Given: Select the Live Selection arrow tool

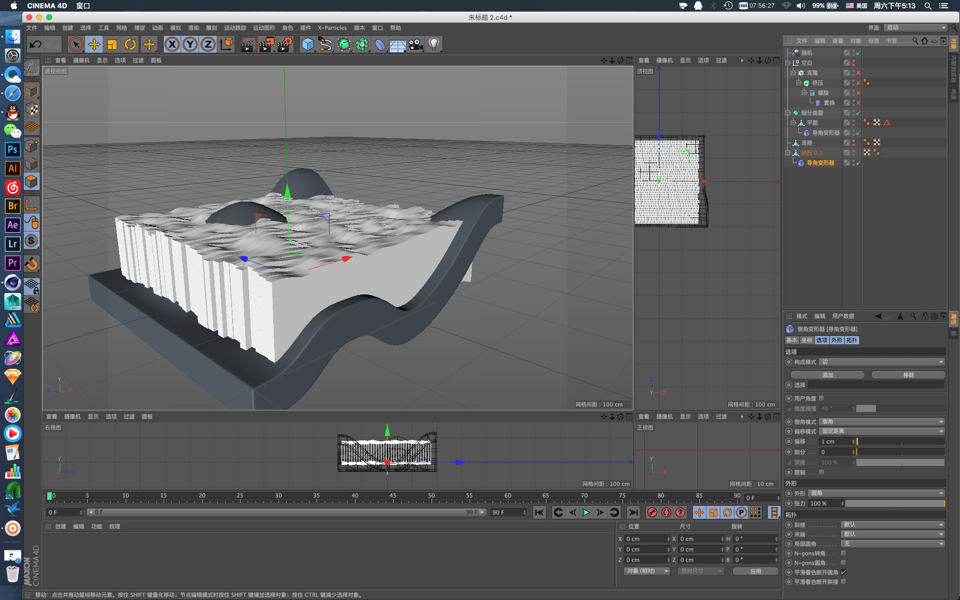Looking at the screenshot, I should pos(76,44).
